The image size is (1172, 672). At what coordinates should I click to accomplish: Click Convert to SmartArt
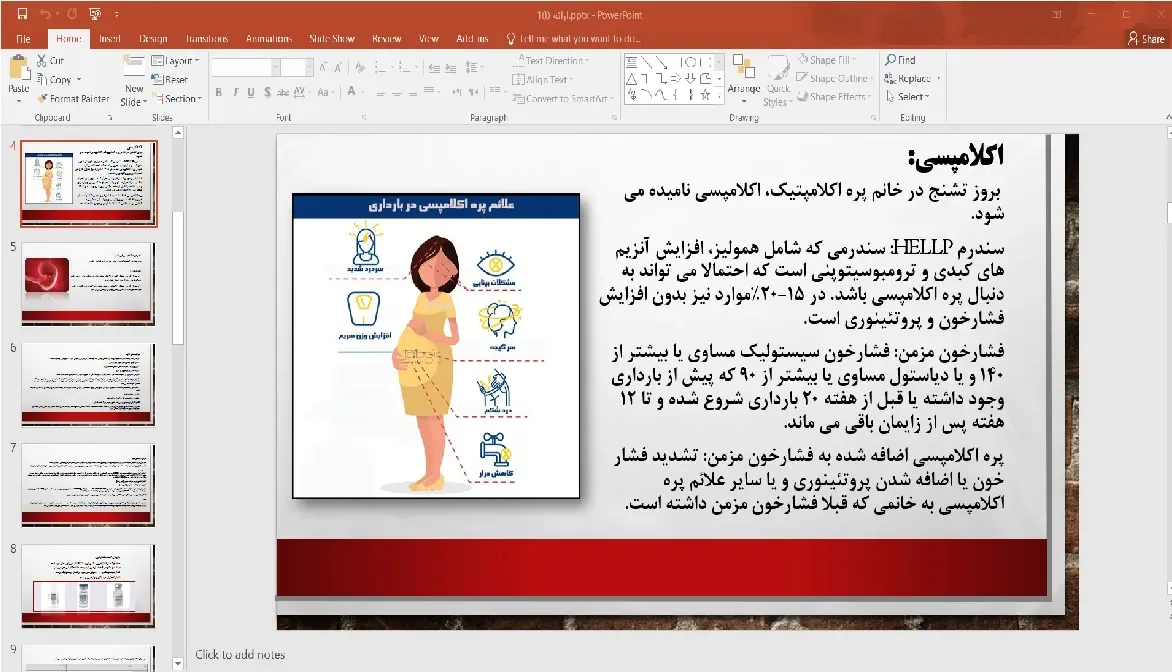tap(564, 99)
